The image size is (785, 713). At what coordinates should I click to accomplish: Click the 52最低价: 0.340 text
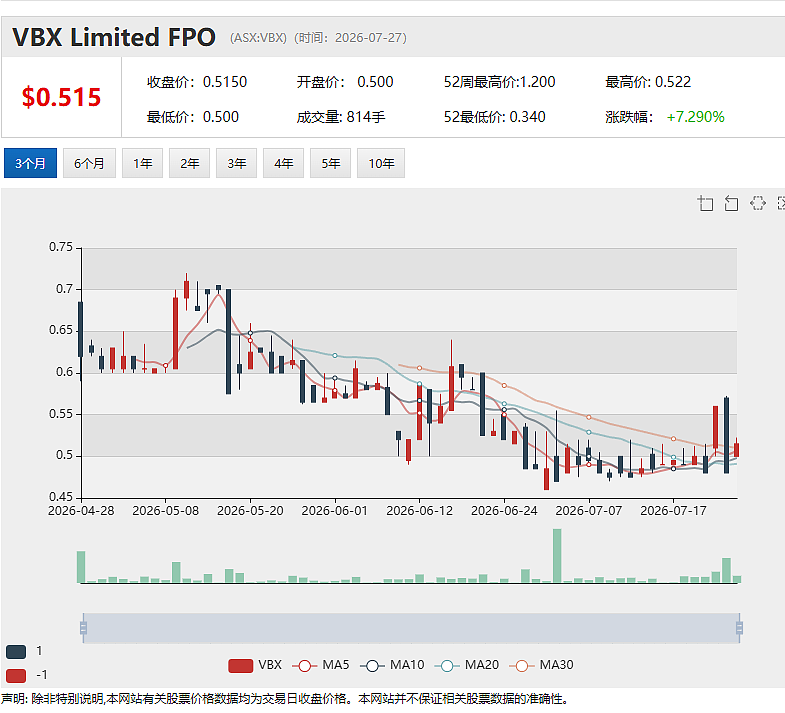coord(495,117)
